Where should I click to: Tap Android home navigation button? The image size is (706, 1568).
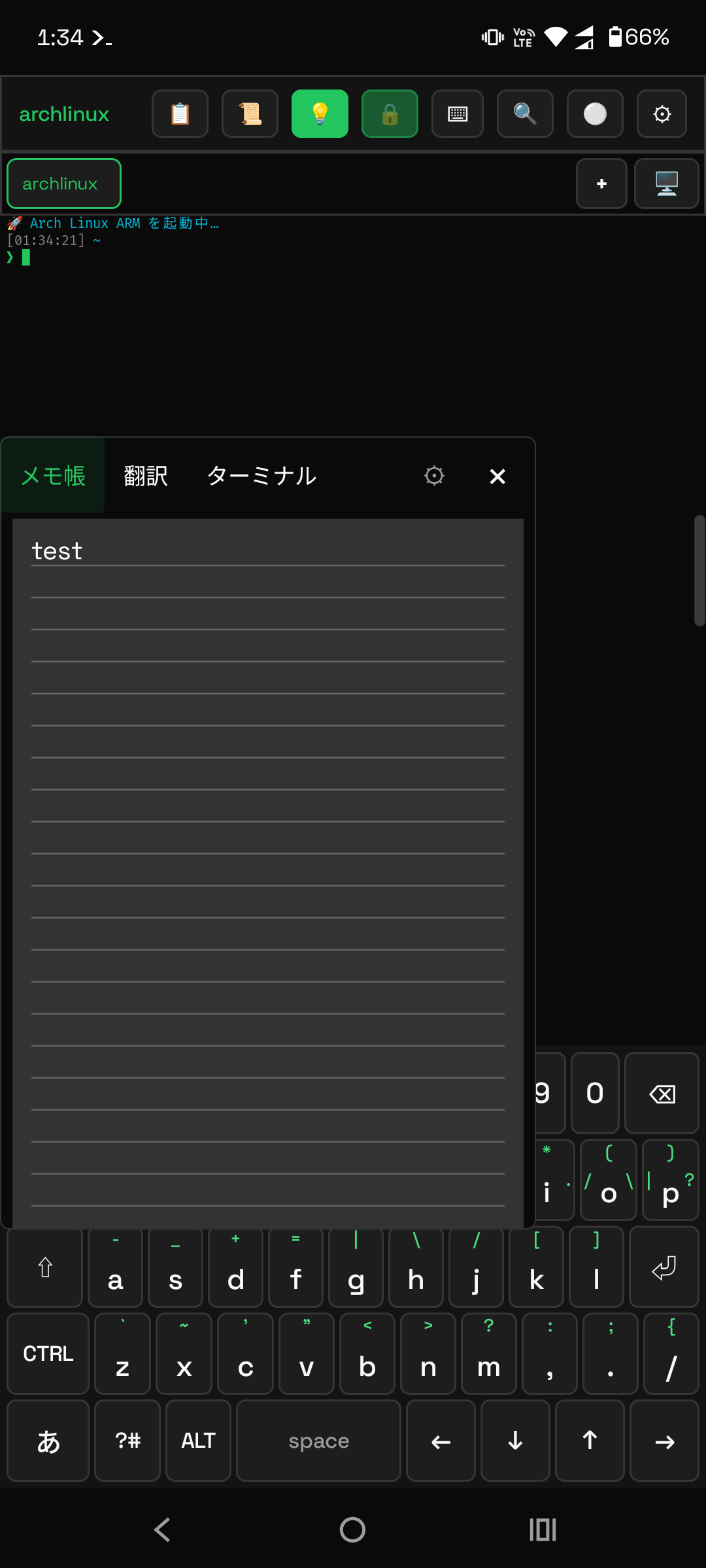[352, 1529]
